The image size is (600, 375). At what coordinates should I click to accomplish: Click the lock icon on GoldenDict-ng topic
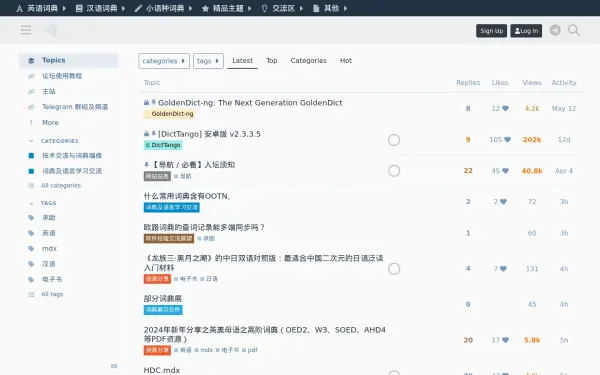(146, 102)
